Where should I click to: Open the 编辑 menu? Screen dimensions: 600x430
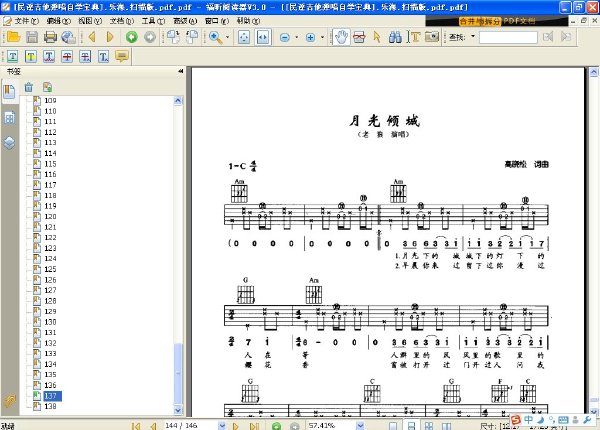click(58, 21)
